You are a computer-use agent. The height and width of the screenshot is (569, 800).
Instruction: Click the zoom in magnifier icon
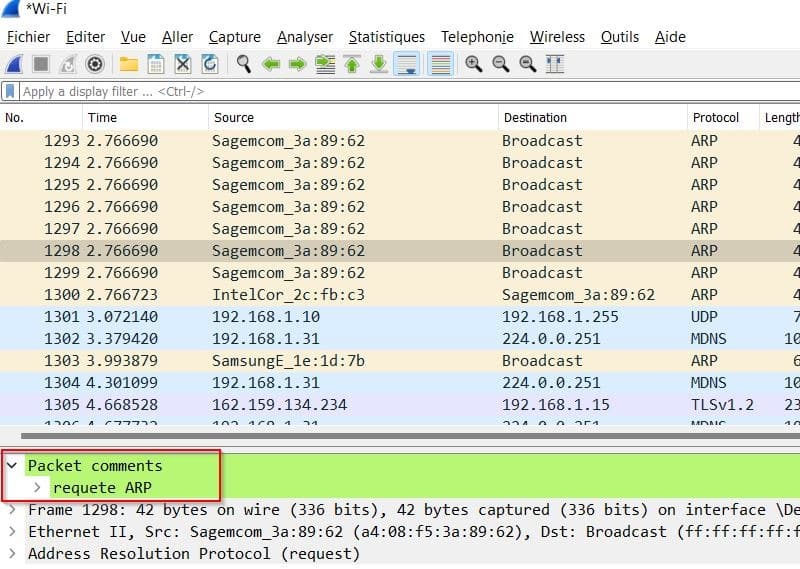(473, 64)
